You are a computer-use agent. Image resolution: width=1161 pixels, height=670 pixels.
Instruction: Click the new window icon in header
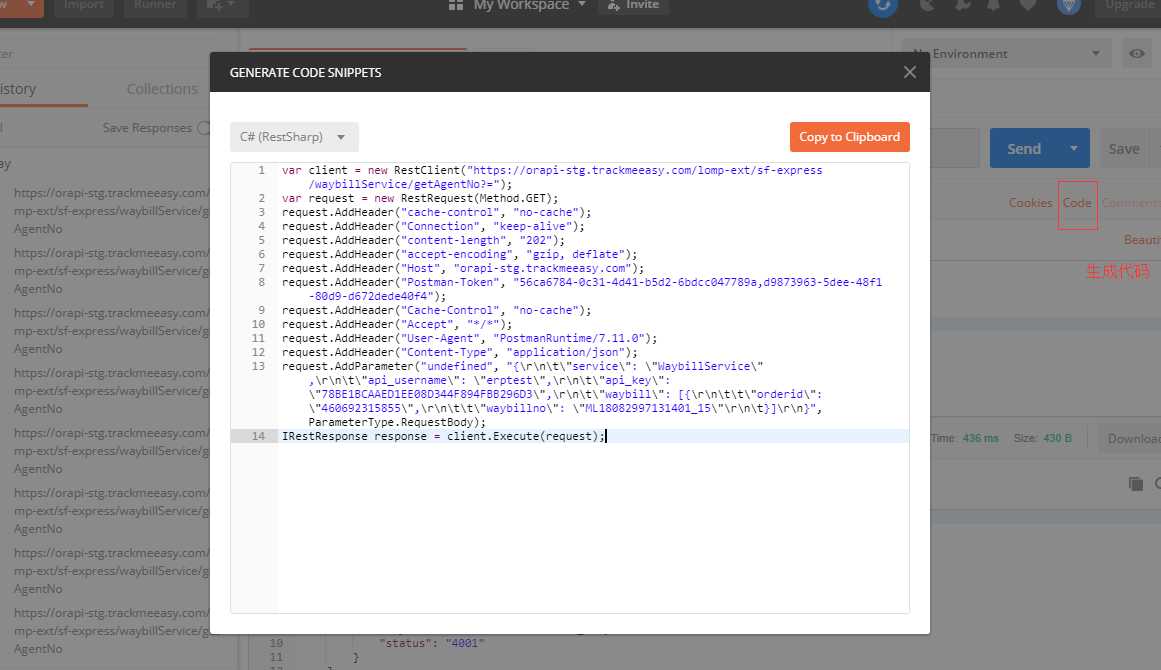221,5
